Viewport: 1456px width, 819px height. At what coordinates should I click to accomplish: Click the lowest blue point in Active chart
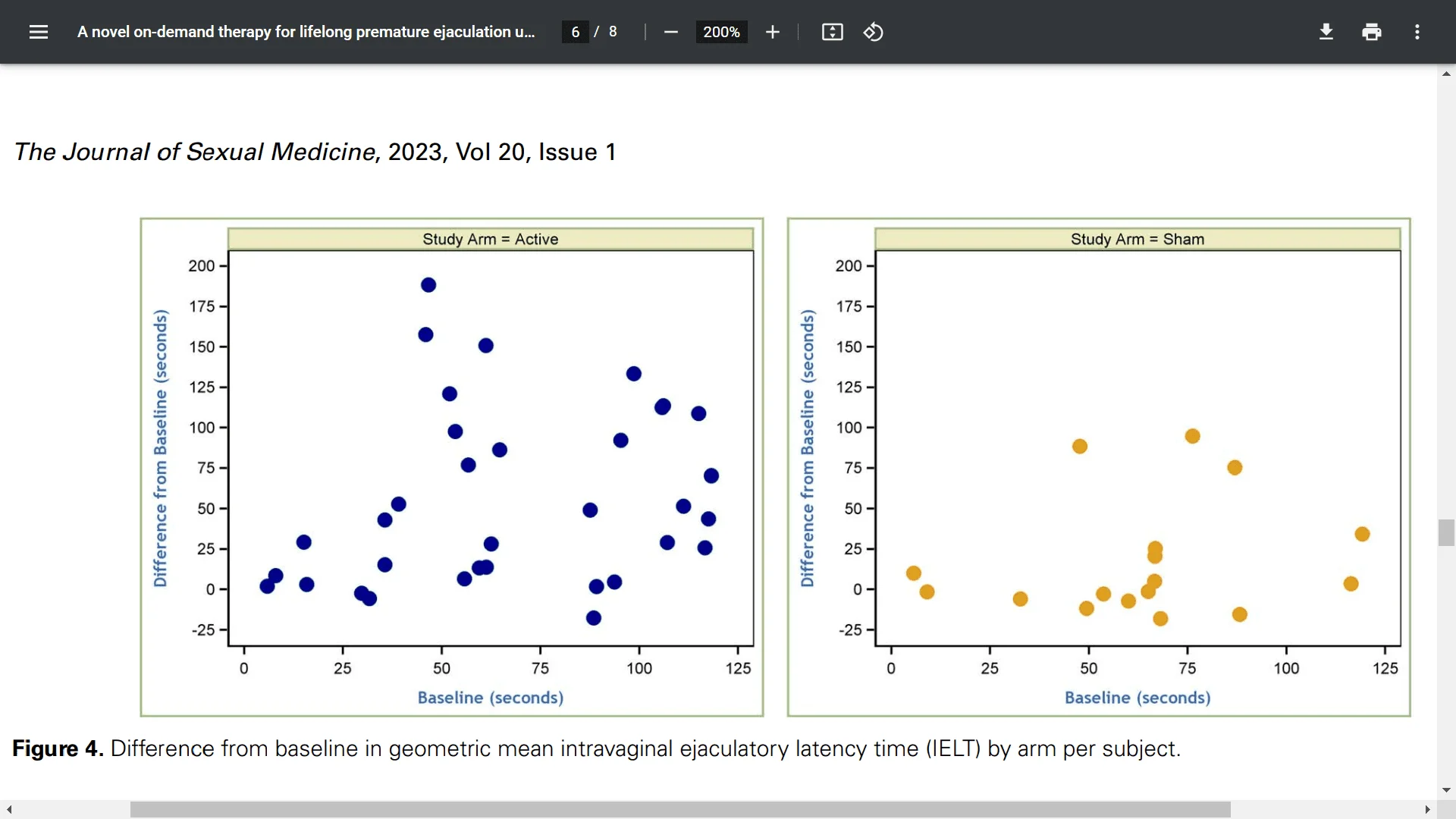click(x=594, y=618)
